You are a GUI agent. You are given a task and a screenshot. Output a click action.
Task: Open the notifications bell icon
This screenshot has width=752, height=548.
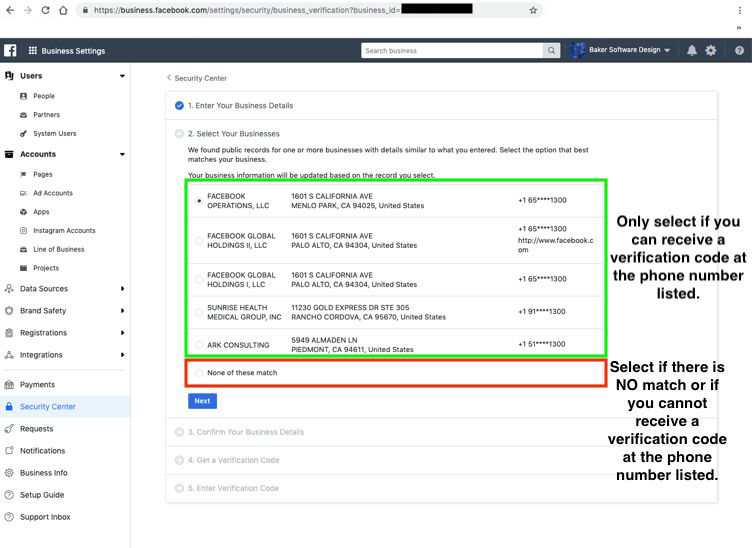pyautogui.click(x=692, y=50)
